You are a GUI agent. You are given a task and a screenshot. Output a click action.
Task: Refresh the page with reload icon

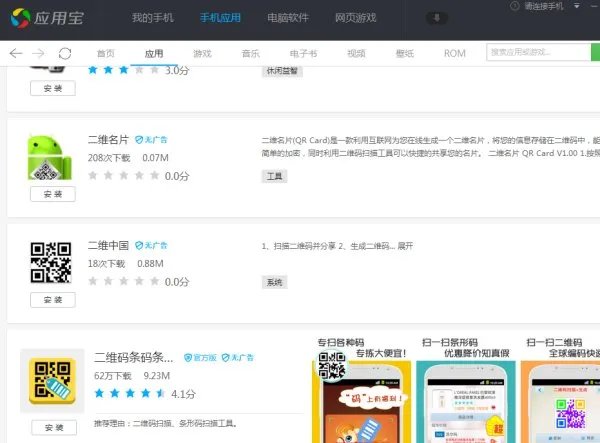(65, 53)
